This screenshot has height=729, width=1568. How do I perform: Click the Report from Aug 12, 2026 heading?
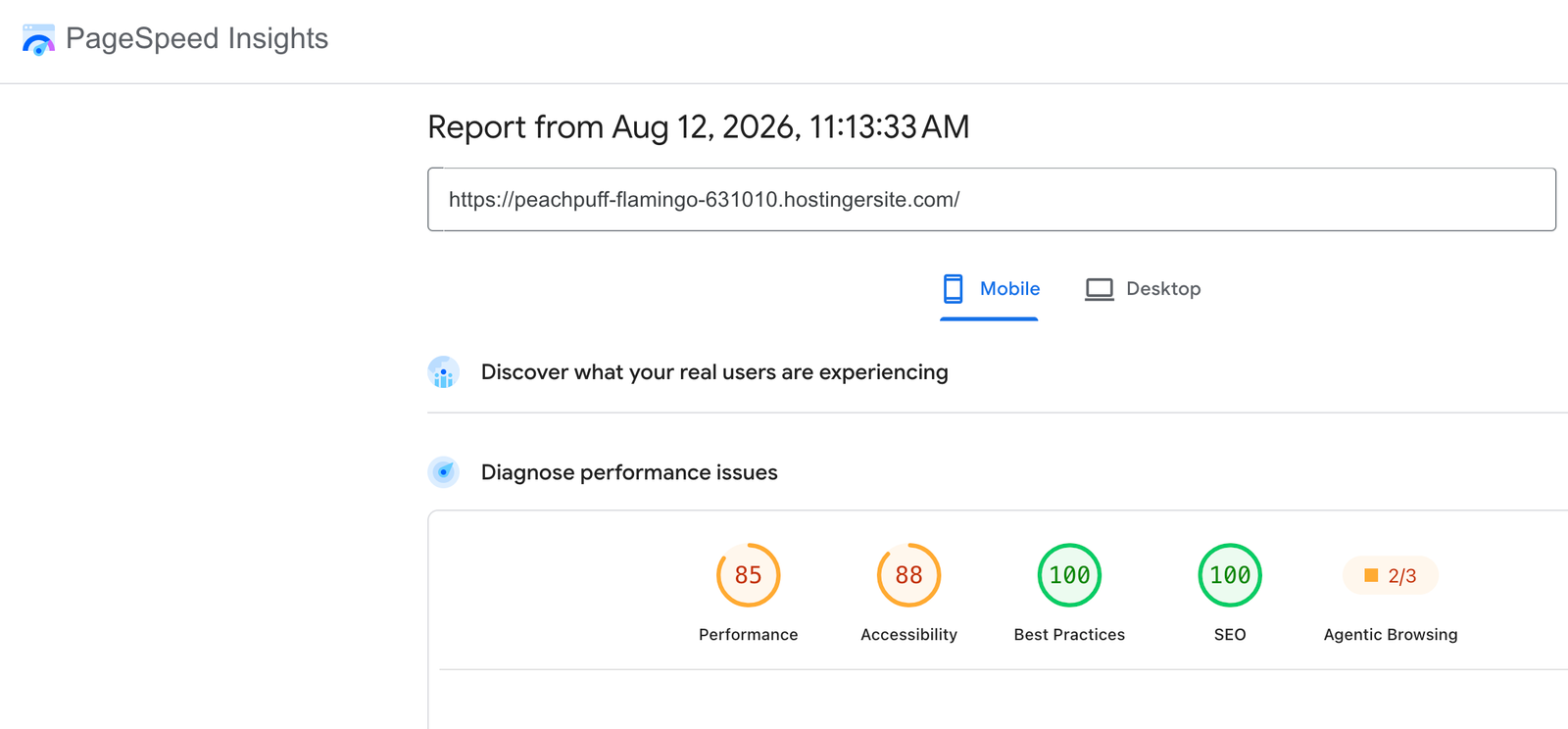pyautogui.click(x=699, y=127)
